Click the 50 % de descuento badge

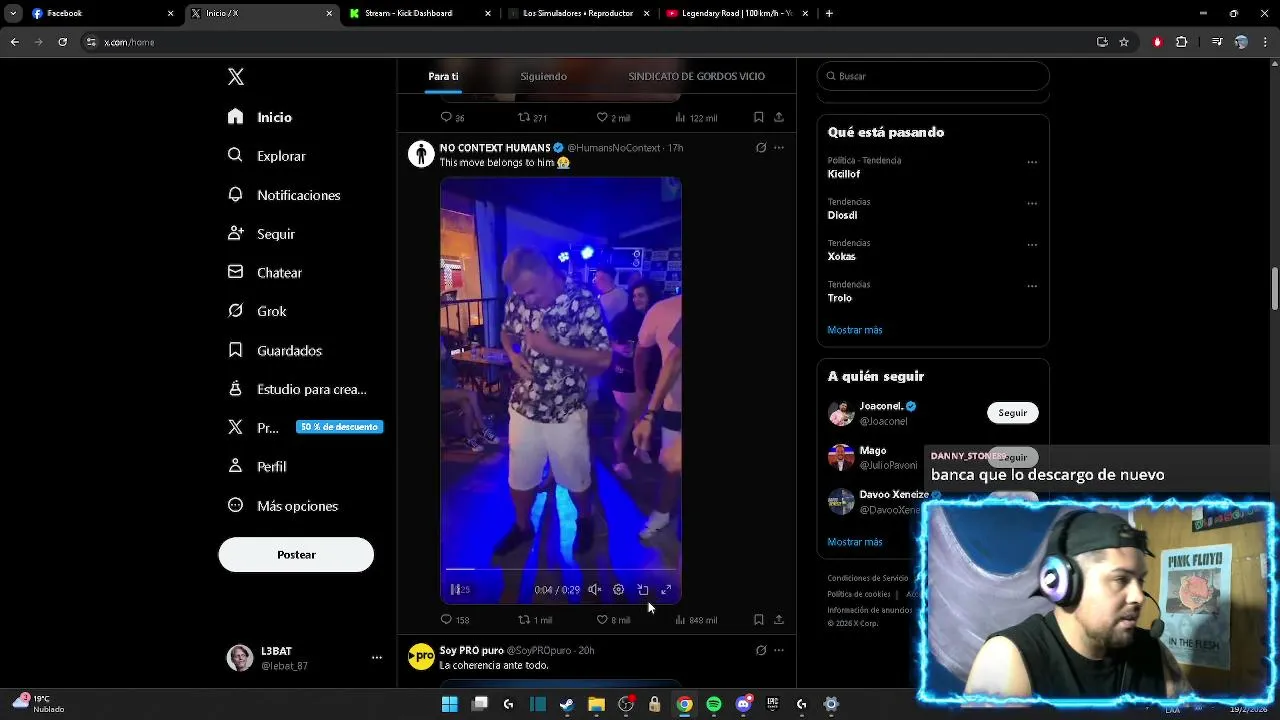tap(340, 427)
